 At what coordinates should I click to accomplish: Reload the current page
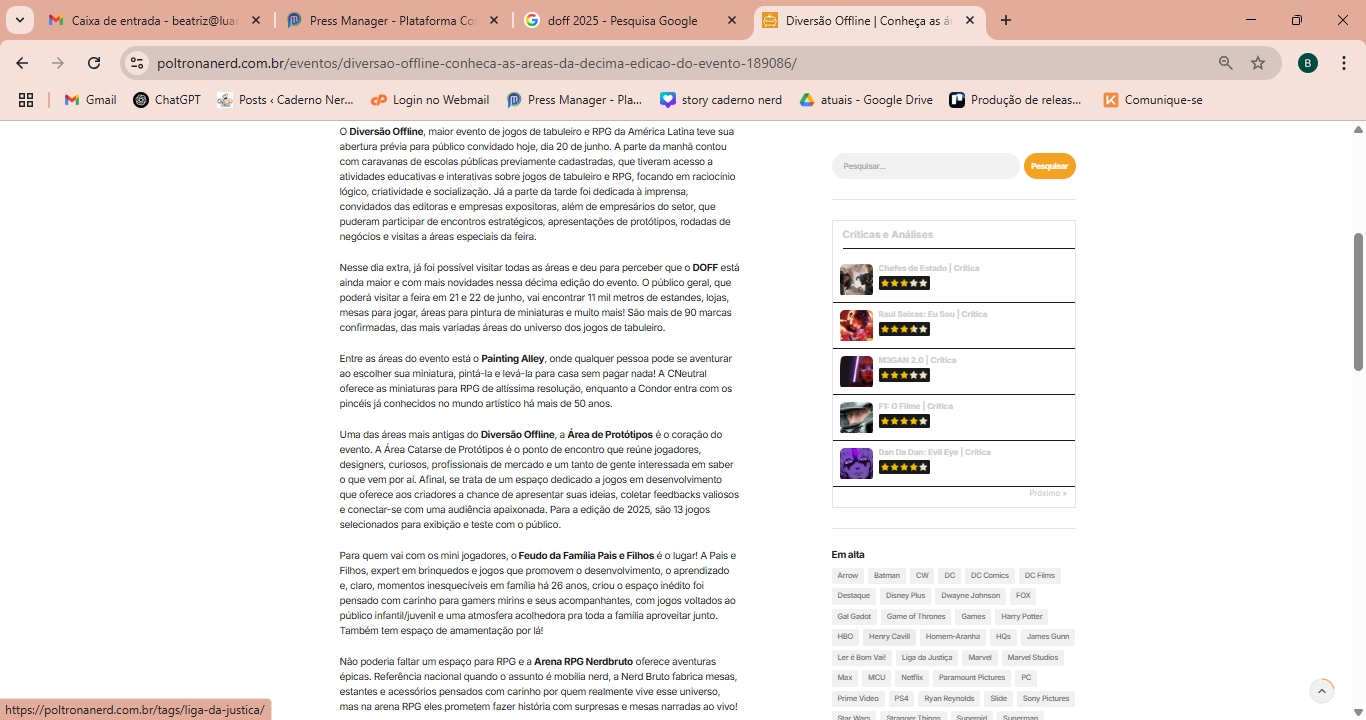[x=94, y=63]
